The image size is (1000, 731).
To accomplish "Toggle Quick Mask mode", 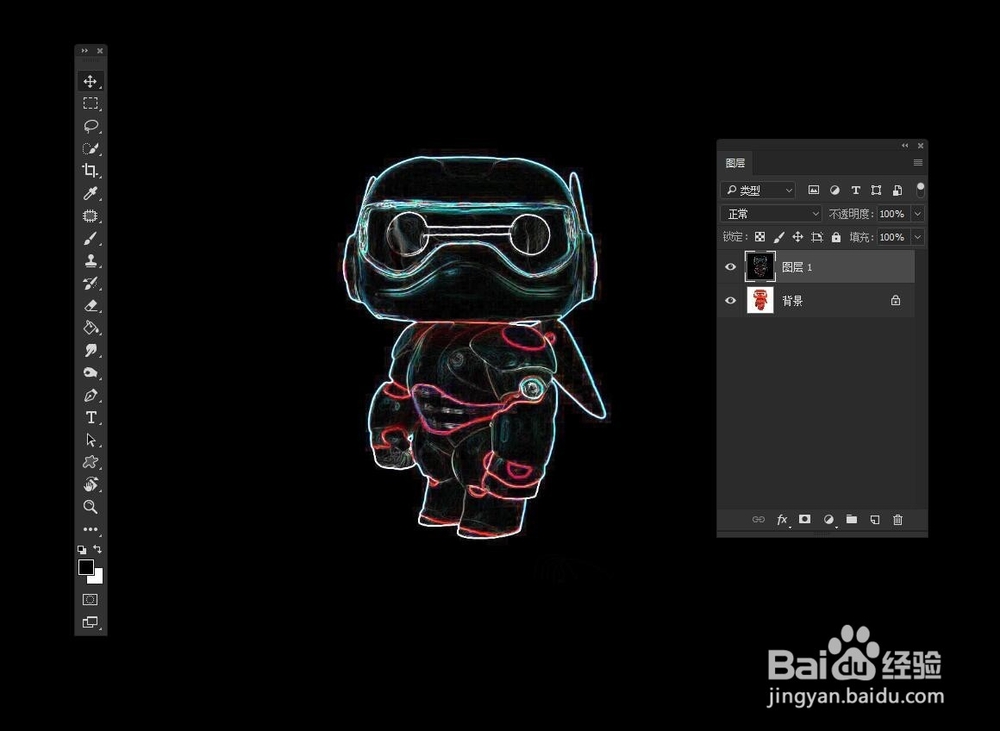I will tap(90, 600).
